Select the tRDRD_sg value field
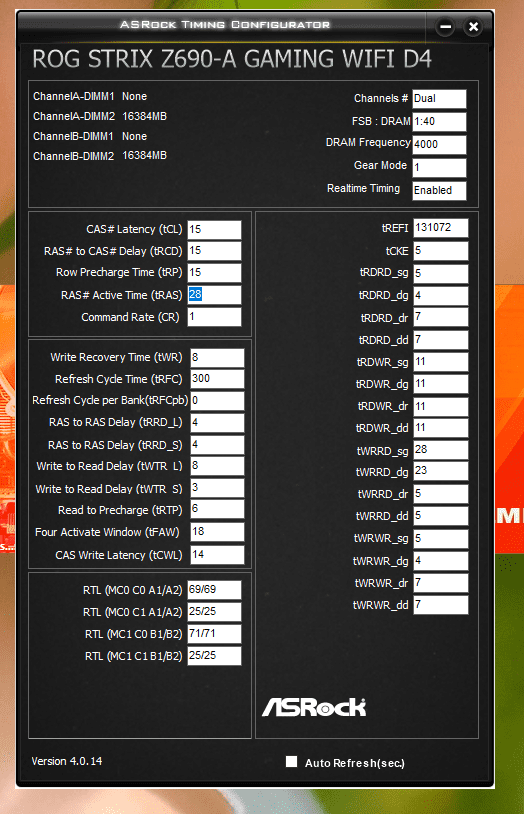This screenshot has width=524, height=814. pos(441,274)
